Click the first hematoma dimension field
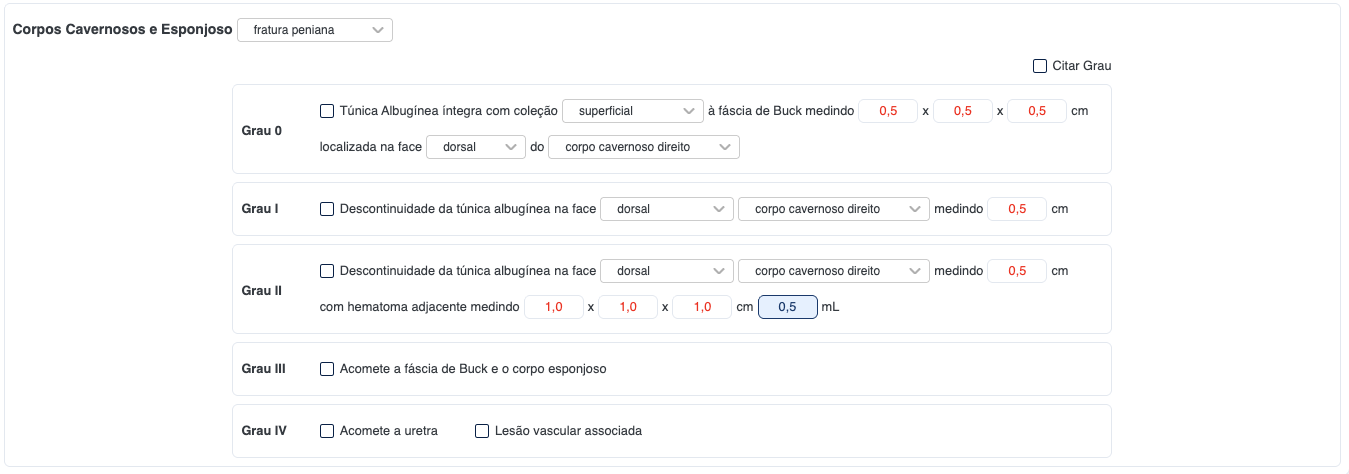Image resolution: width=1349 pixels, height=474 pixels. (x=553, y=307)
